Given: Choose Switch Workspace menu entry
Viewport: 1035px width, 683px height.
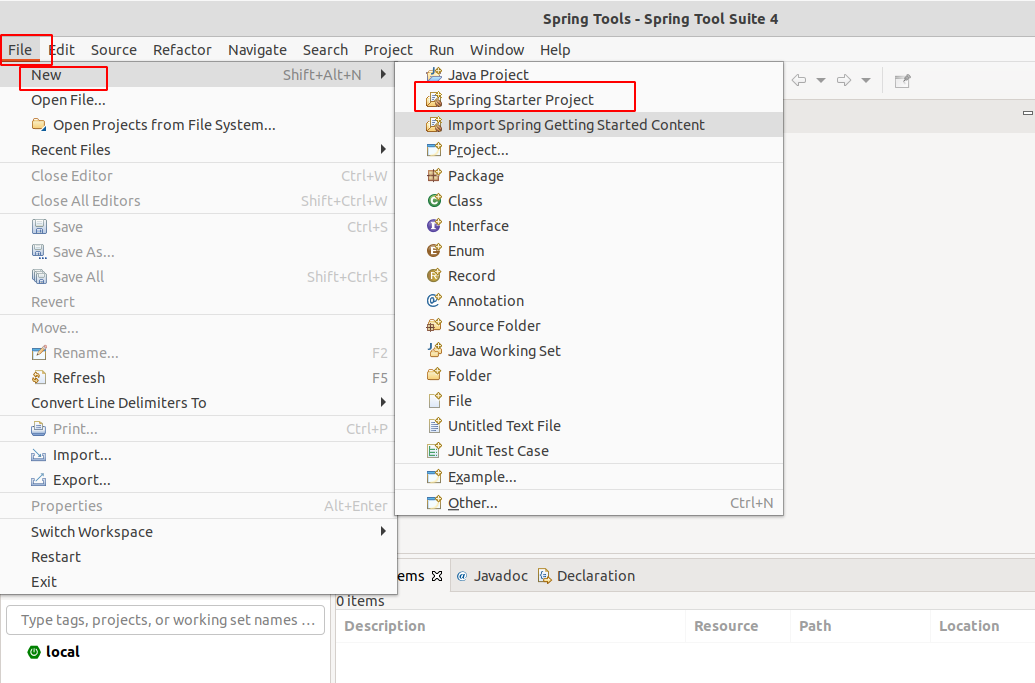Looking at the screenshot, I should pyautogui.click(x=199, y=532).
